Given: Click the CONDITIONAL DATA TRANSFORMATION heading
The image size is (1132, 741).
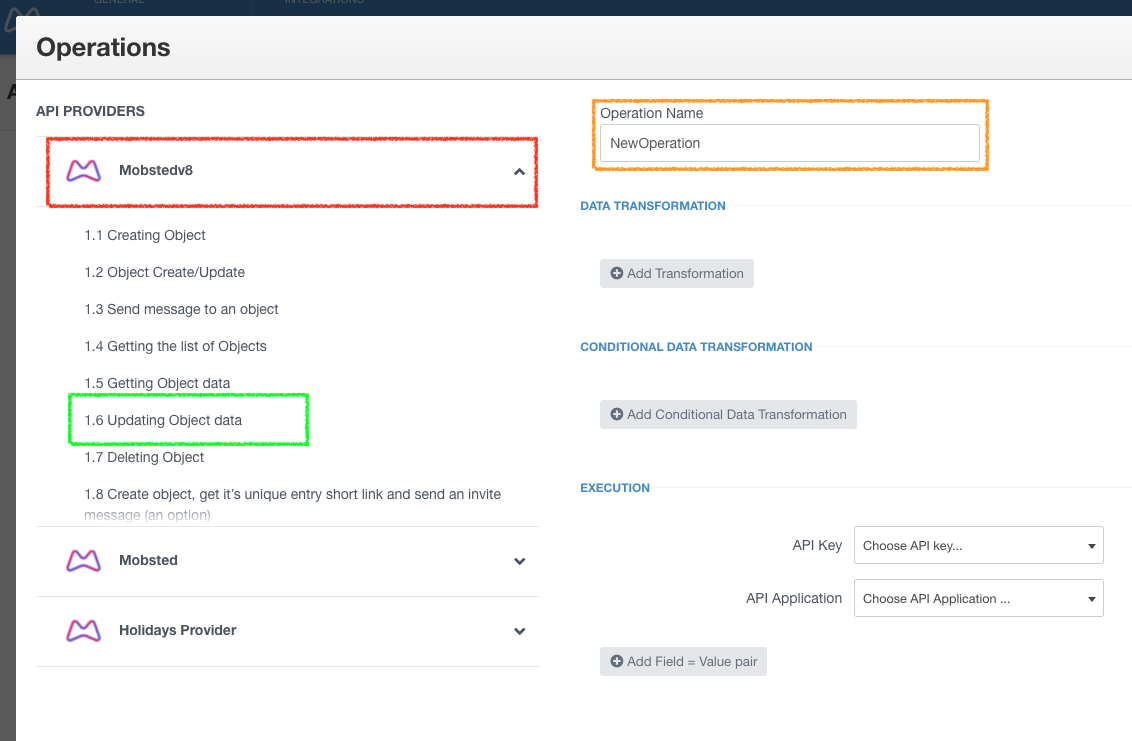Looking at the screenshot, I should point(696,347).
